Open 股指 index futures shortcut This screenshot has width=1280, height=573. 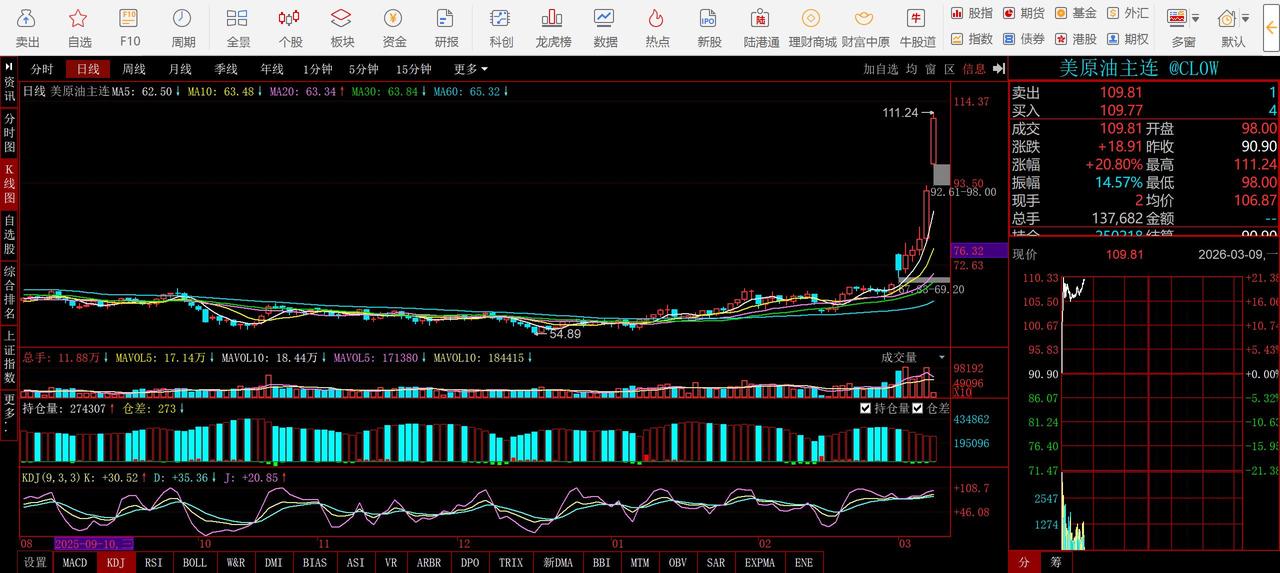click(x=972, y=13)
